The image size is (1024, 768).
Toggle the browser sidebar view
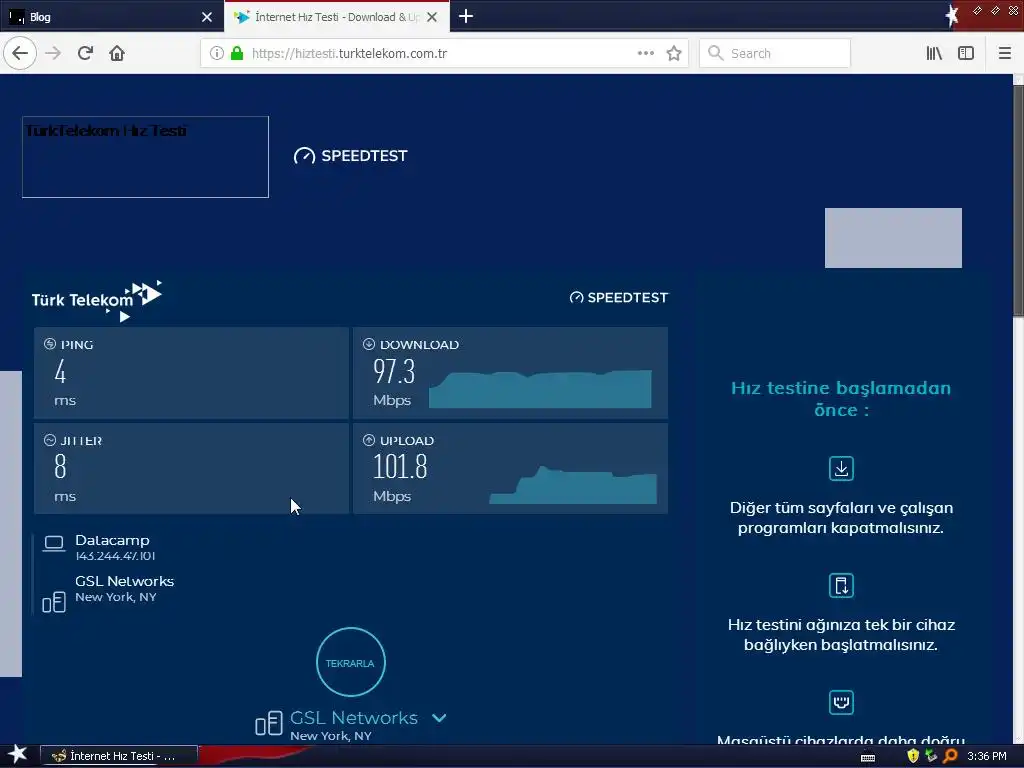click(x=966, y=53)
